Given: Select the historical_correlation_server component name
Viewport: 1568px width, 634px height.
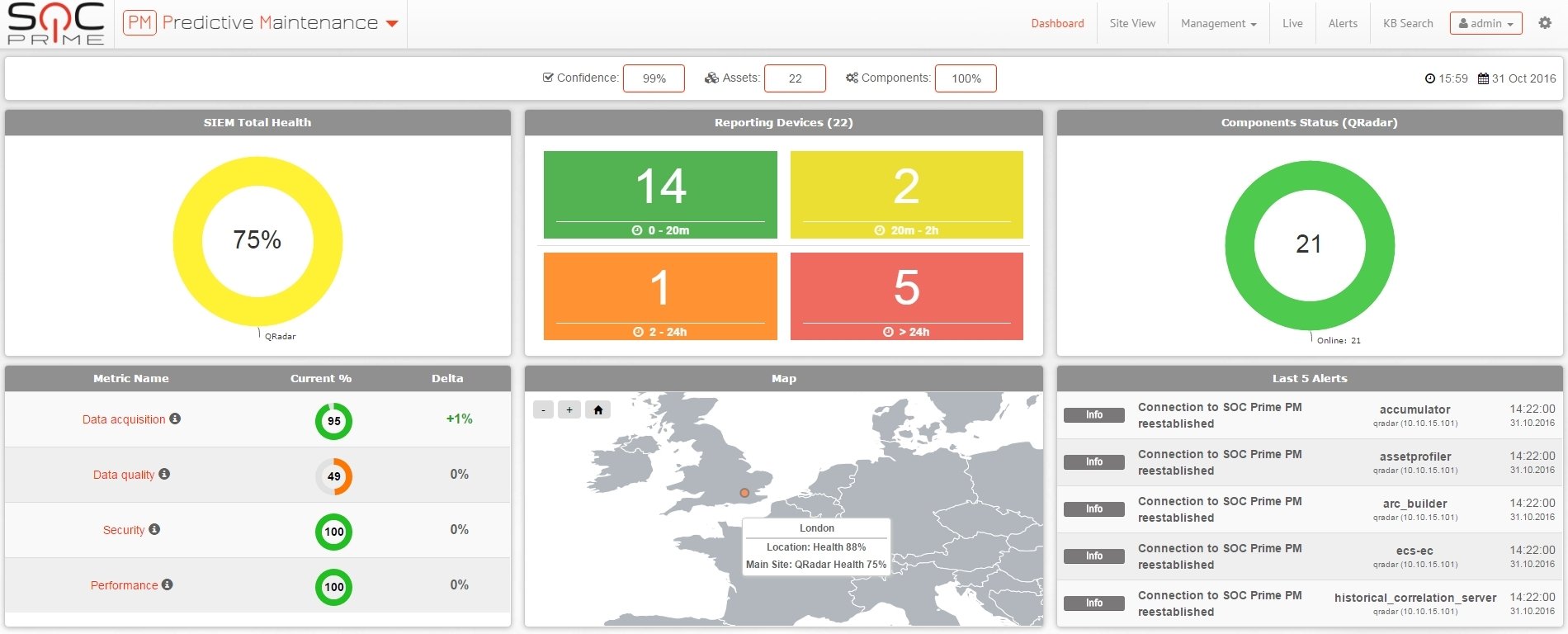Looking at the screenshot, I should [x=1415, y=598].
